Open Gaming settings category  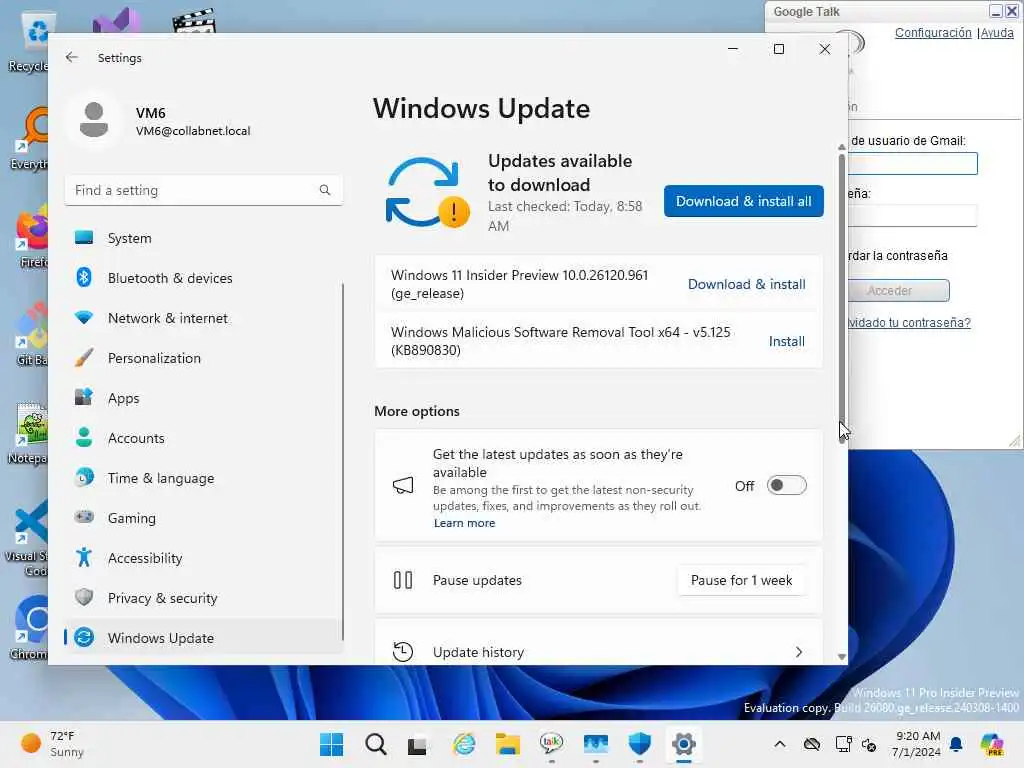[203, 518]
